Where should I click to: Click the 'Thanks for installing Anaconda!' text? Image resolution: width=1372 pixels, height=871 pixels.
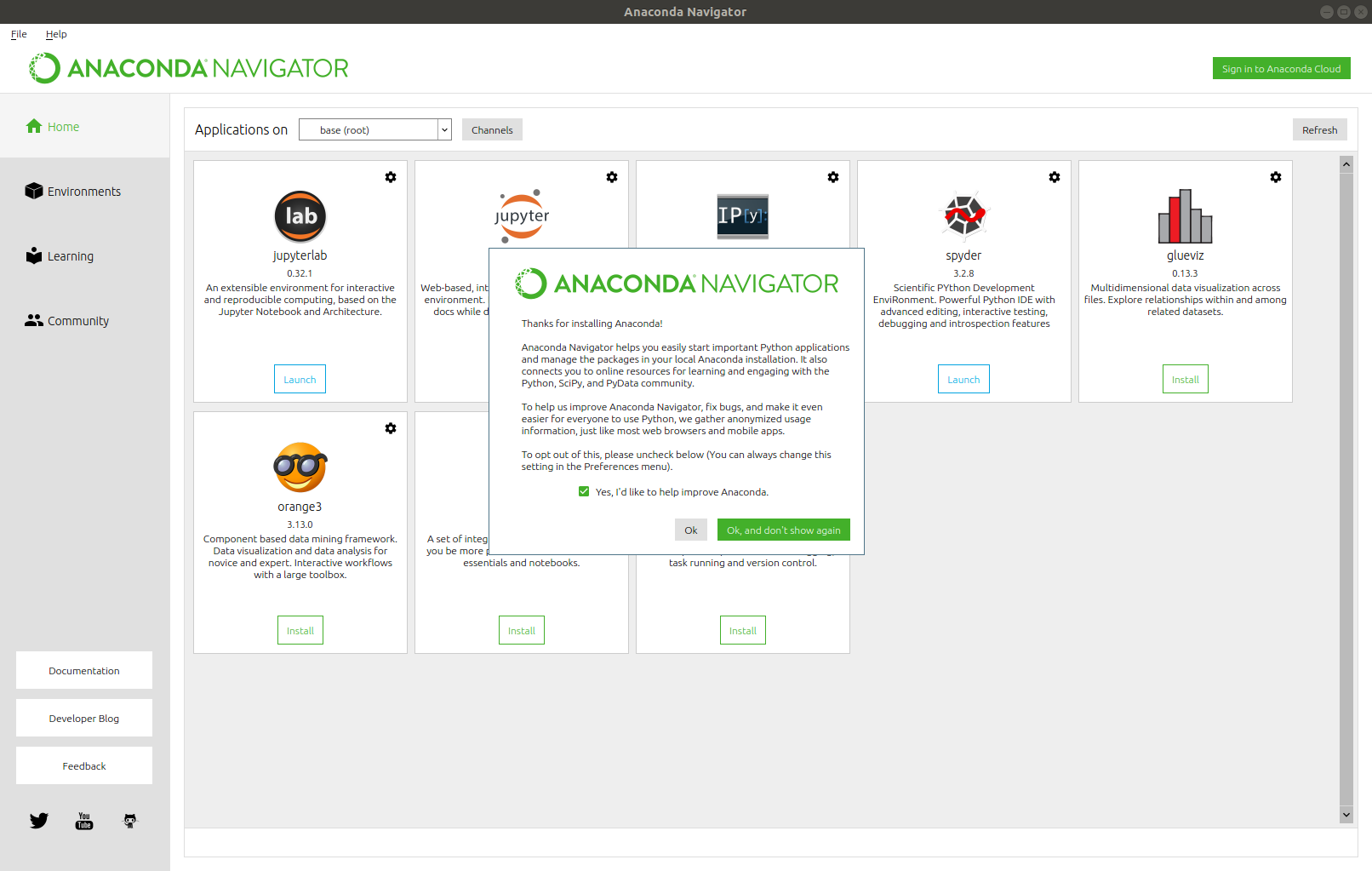coord(592,324)
